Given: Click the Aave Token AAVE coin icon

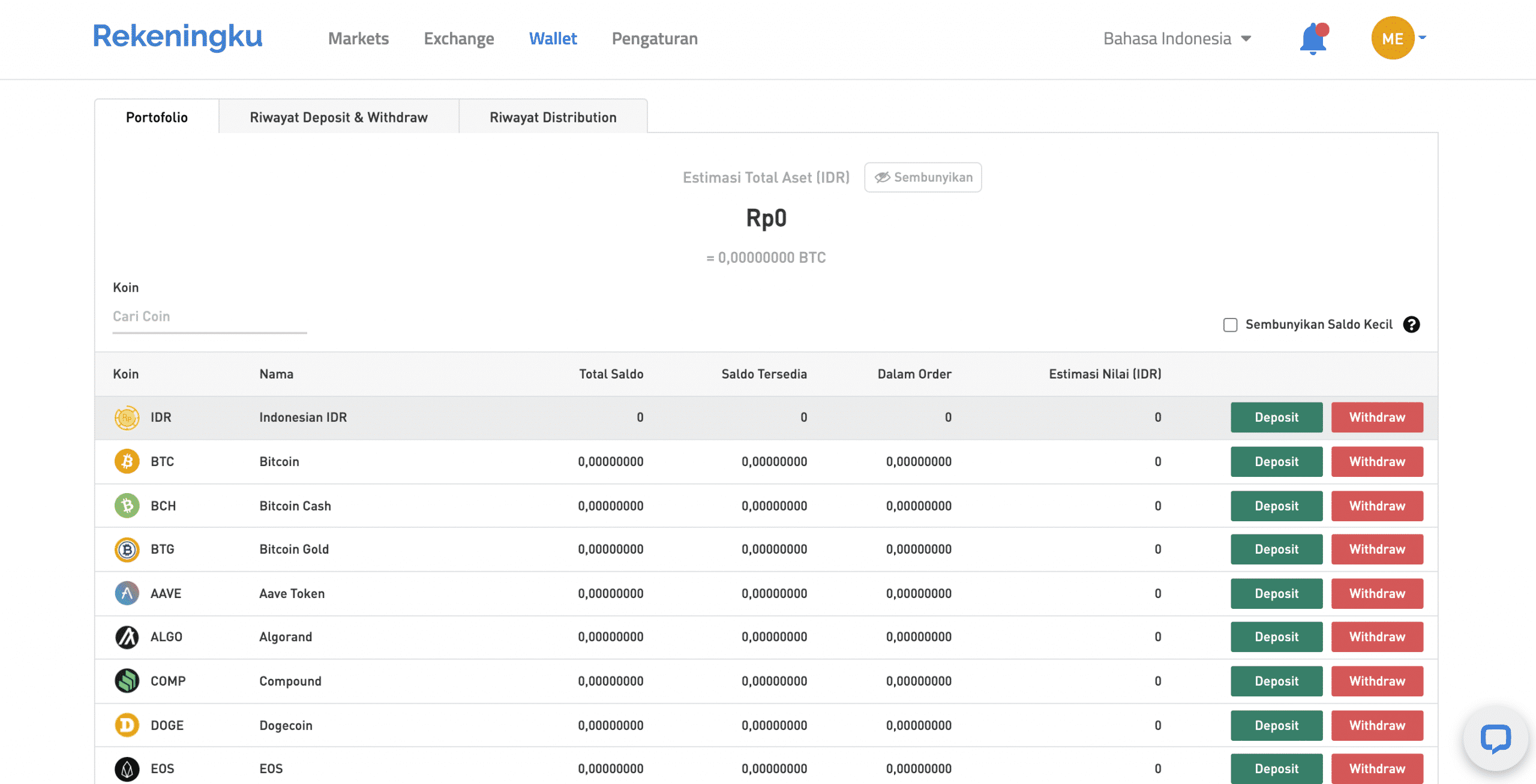Looking at the screenshot, I should pyautogui.click(x=127, y=592).
